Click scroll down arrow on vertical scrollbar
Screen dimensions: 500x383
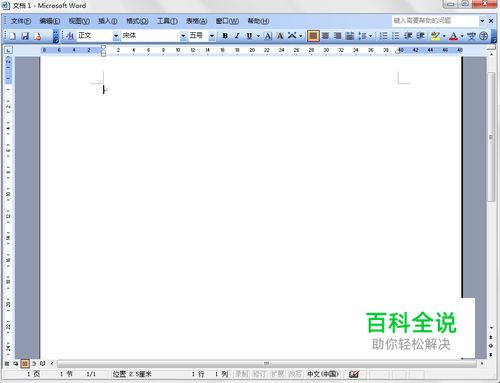coord(491,328)
